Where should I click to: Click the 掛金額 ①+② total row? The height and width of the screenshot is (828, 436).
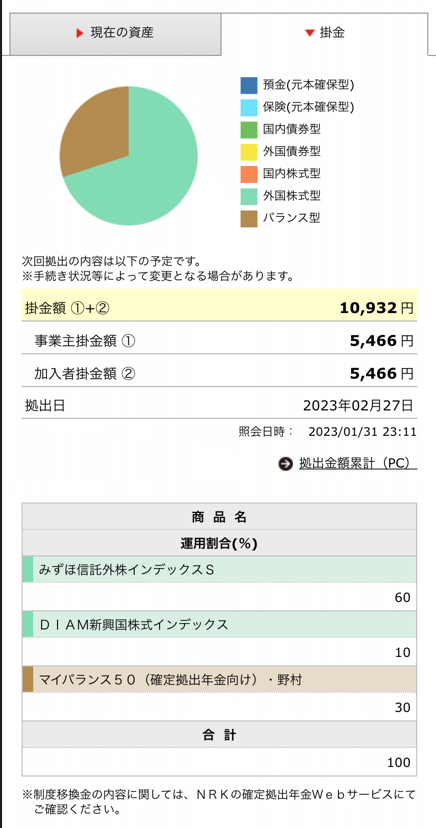(x=219, y=305)
